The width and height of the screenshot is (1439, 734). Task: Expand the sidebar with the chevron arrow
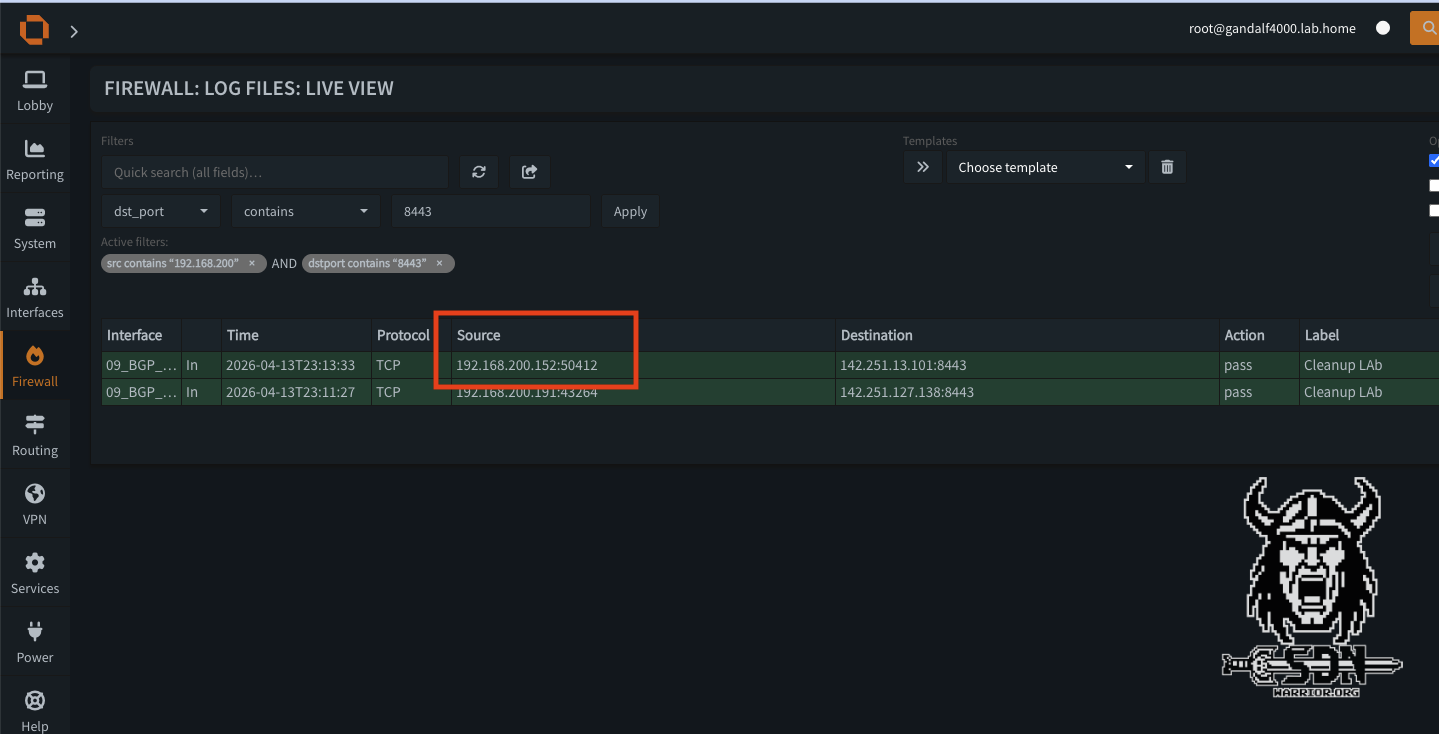[74, 31]
